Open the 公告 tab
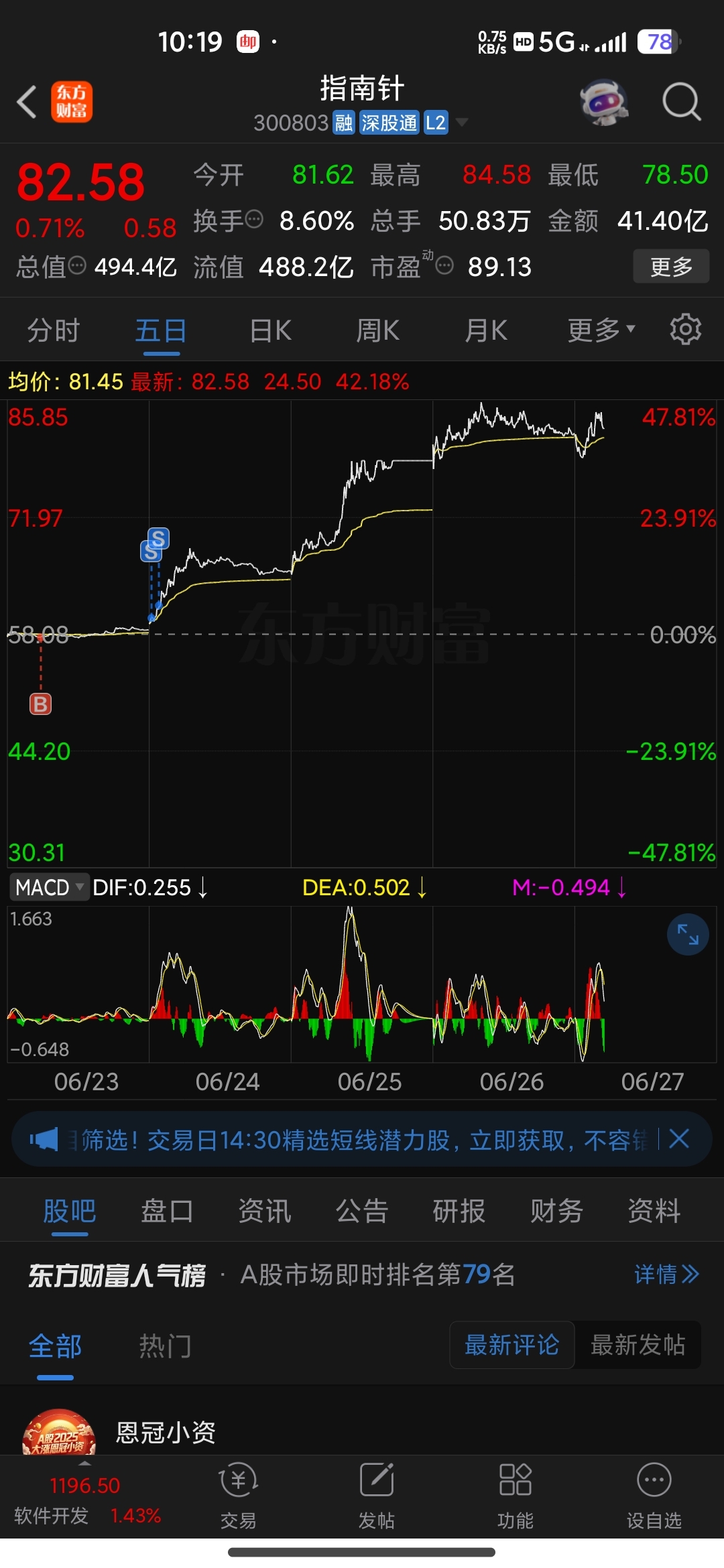The width and height of the screenshot is (724, 1568). pyautogui.click(x=362, y=1211)
